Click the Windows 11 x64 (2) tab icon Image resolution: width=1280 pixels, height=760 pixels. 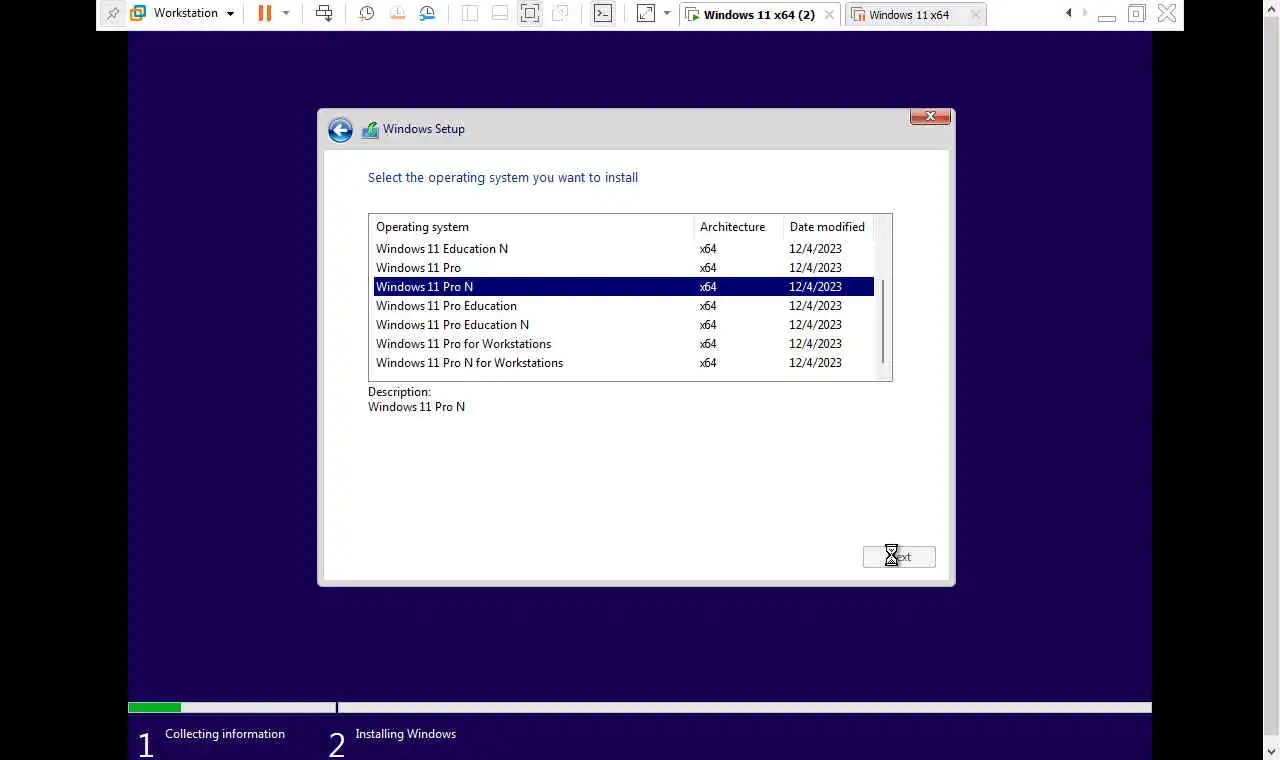pyautogui.click(x=692, y=15)
